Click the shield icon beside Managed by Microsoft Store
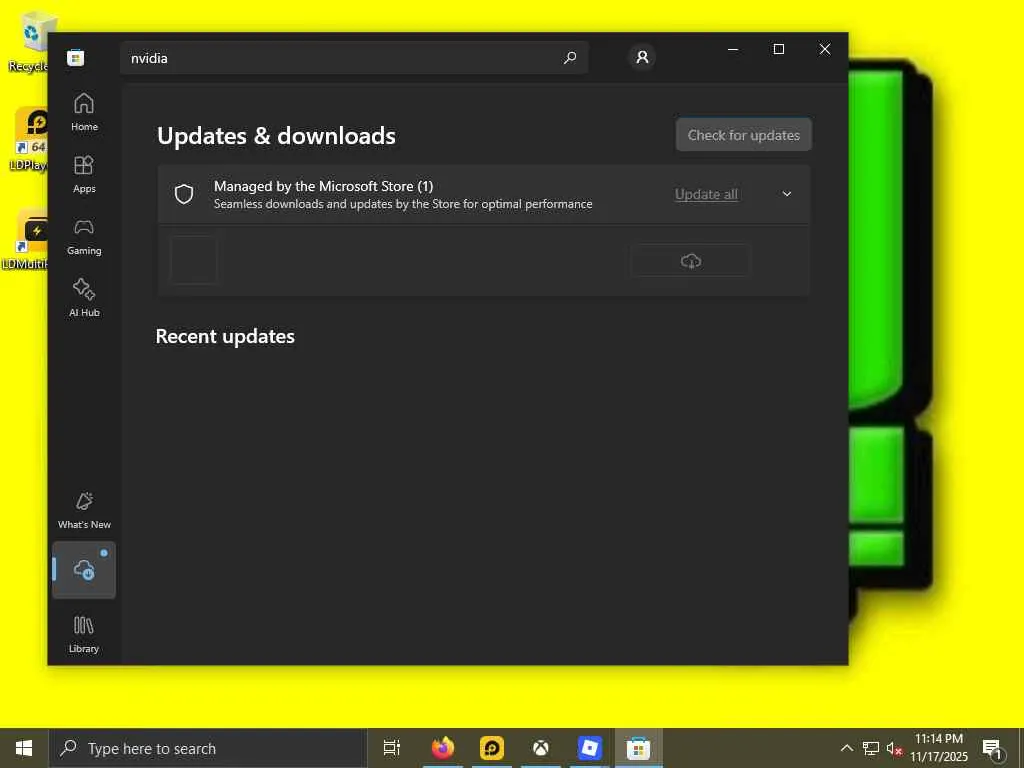 [184, 194]
